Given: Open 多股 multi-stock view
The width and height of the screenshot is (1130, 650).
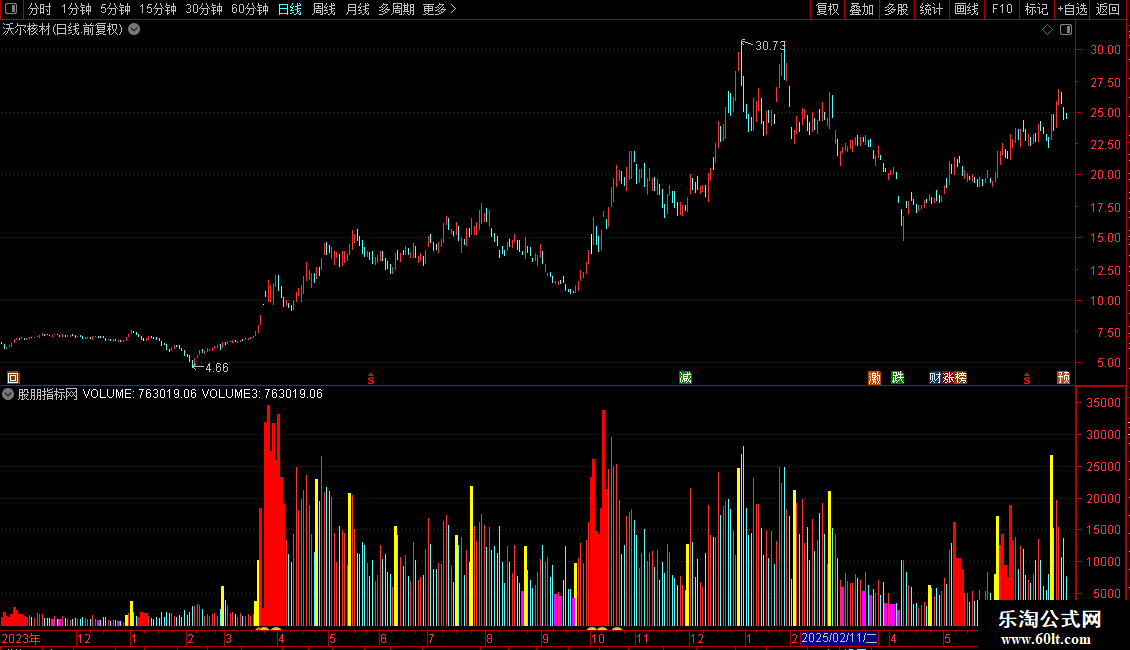Looking at the screenshot, I should (x=896, y=9).
